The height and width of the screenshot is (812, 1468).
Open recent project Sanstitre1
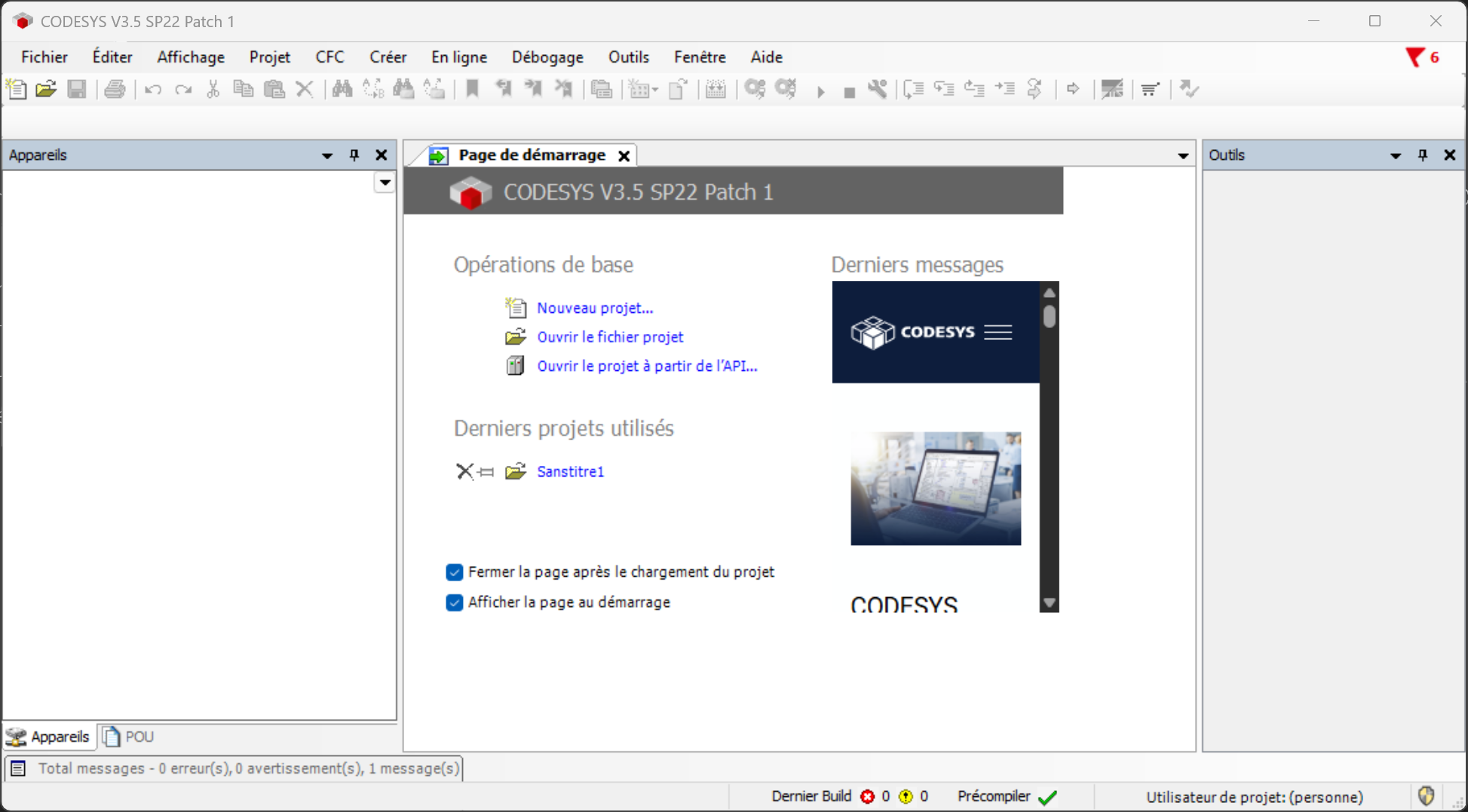(x=570, y=471)
